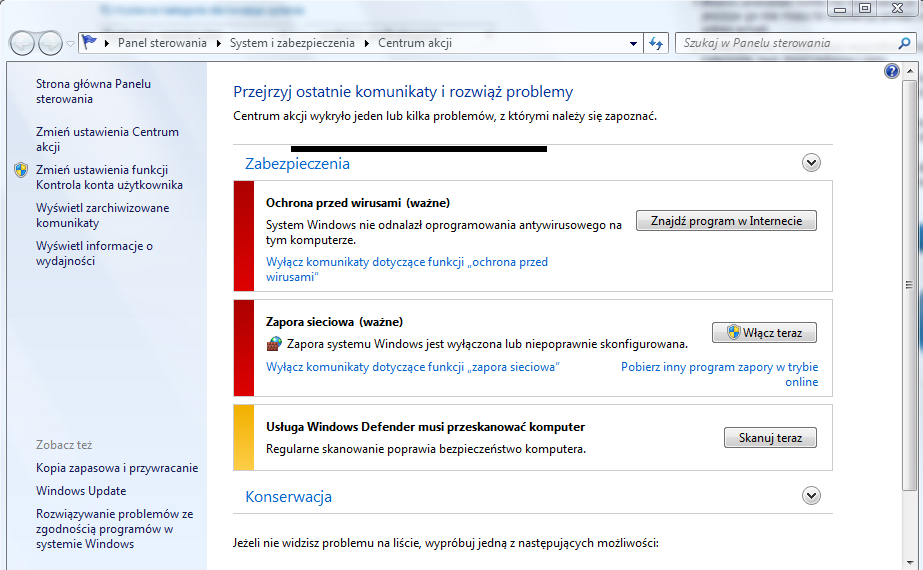This screenshot has width=923, height=570.
Task: Click the Zapora sieciowa (ważne) title
Action: coord(334,322)
